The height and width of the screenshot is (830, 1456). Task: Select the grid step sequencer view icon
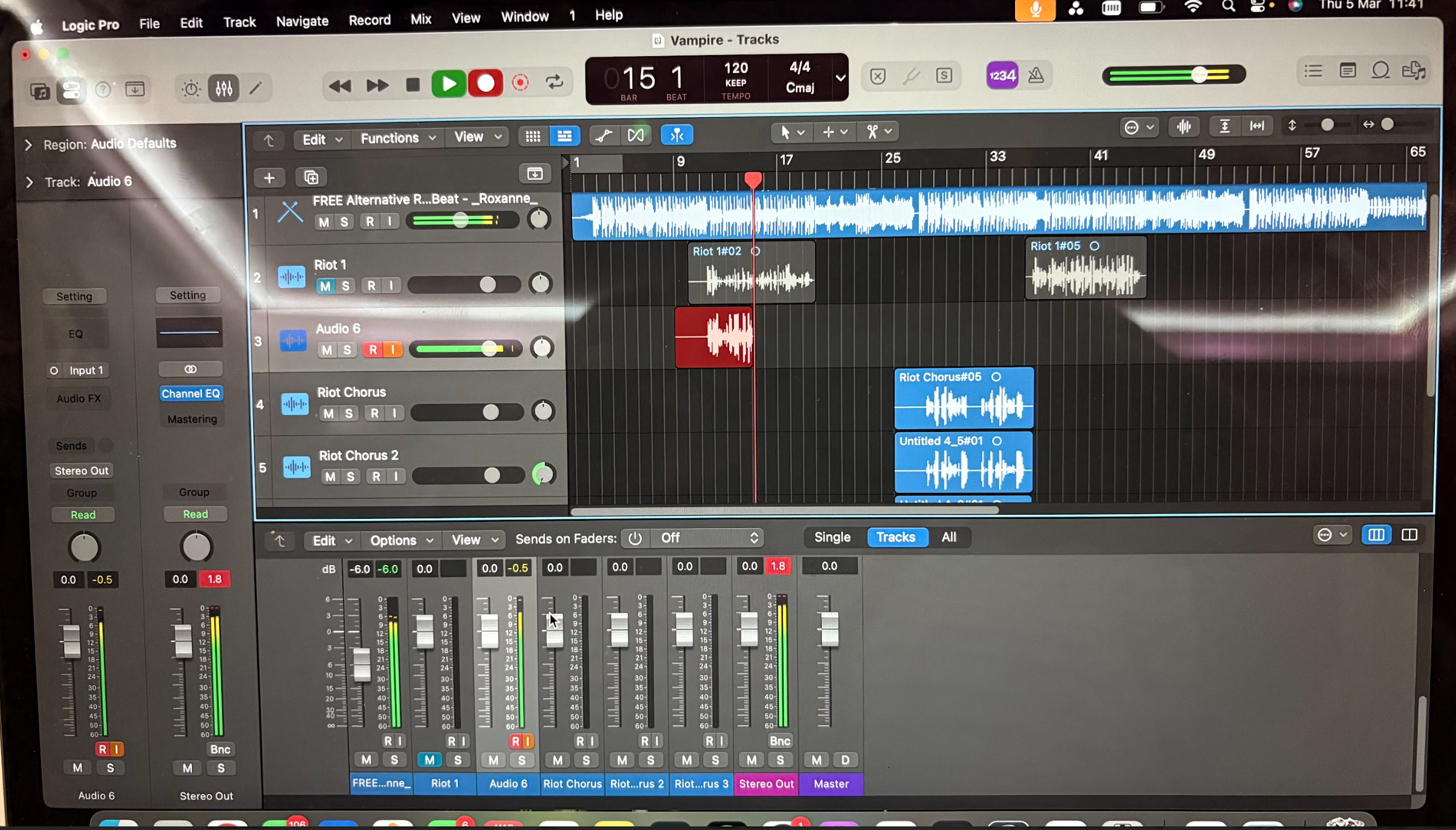(x=532, y=137)
